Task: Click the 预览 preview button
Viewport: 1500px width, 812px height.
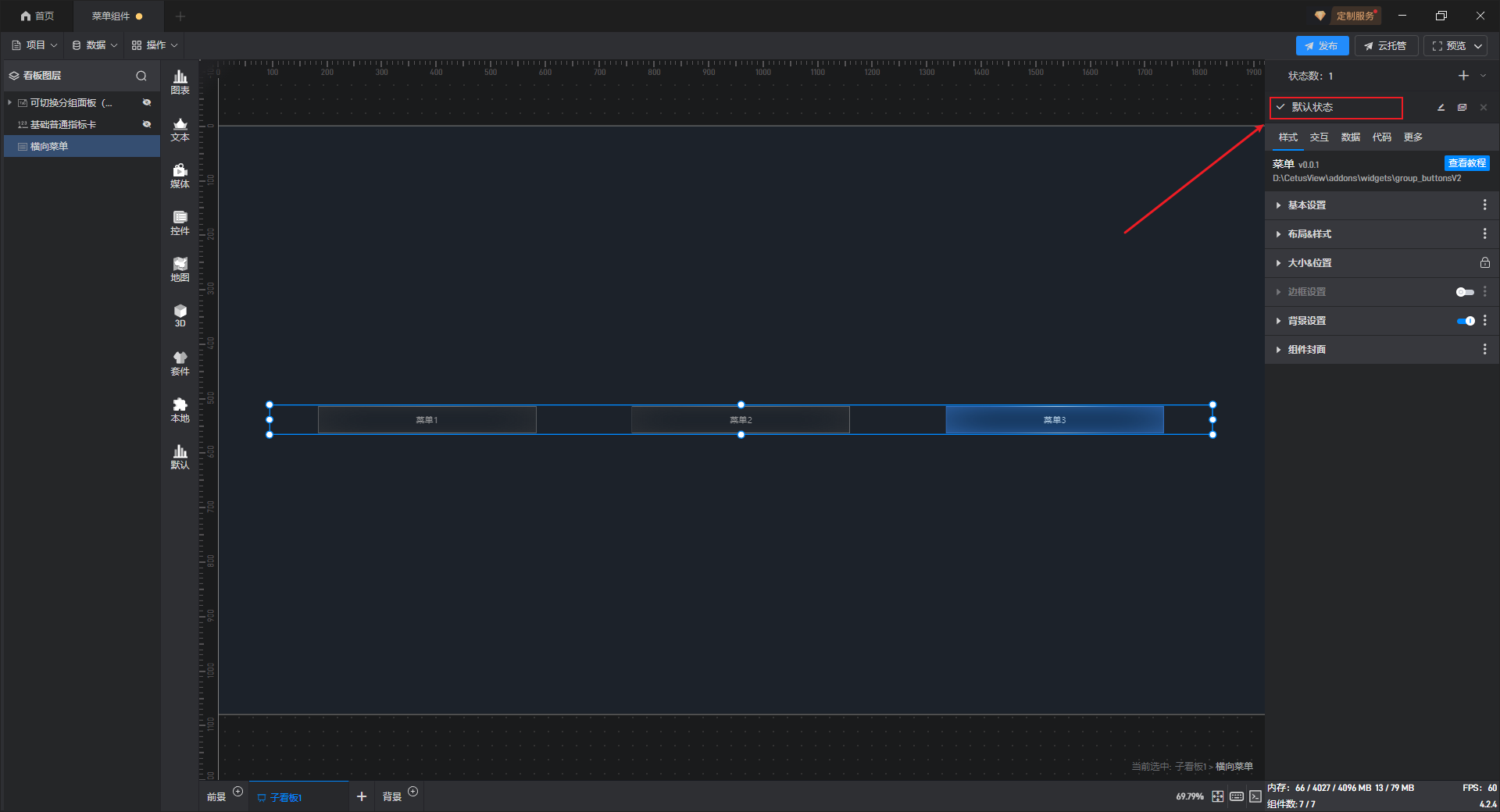Action: click(x=1448, y=46)
